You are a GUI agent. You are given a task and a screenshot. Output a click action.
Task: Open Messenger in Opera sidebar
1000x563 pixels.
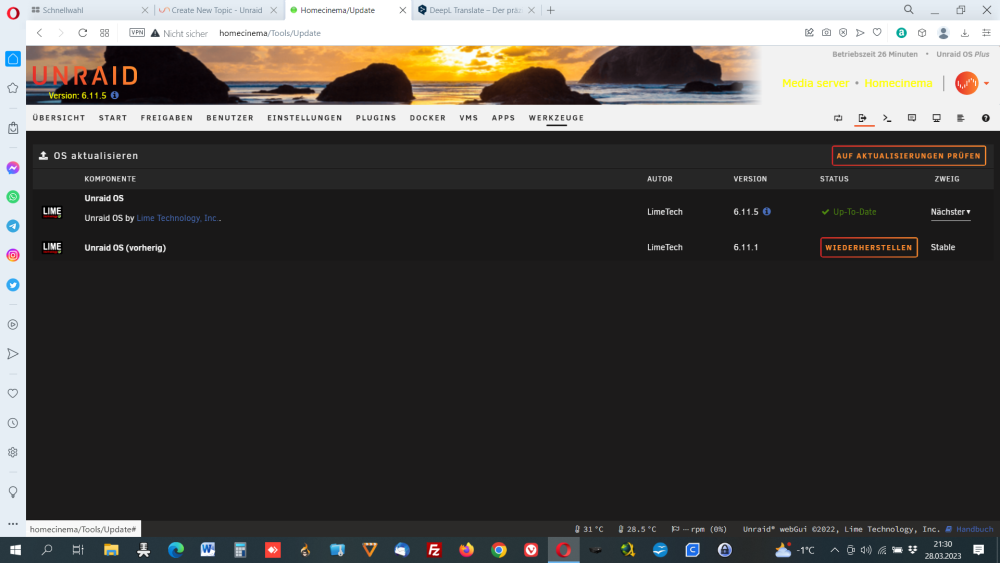(13, 168)
